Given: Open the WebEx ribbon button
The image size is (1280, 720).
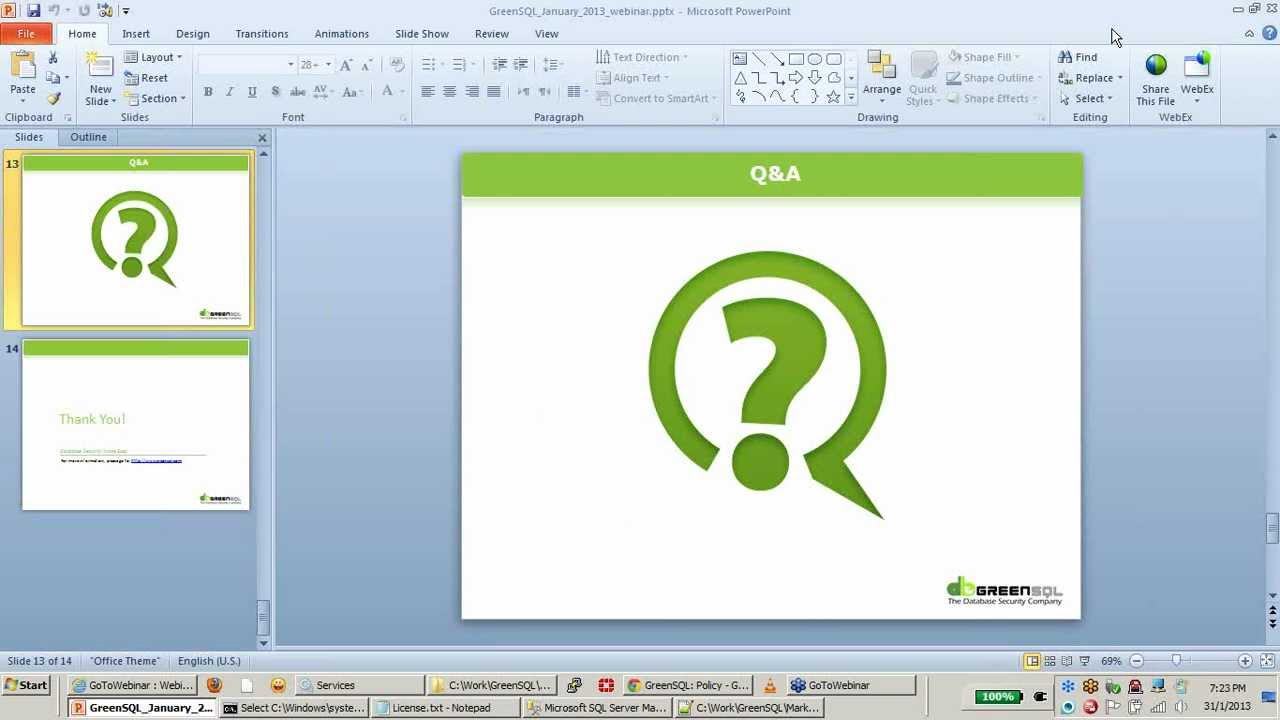Looking at the screenshot, I should 1196,78.
